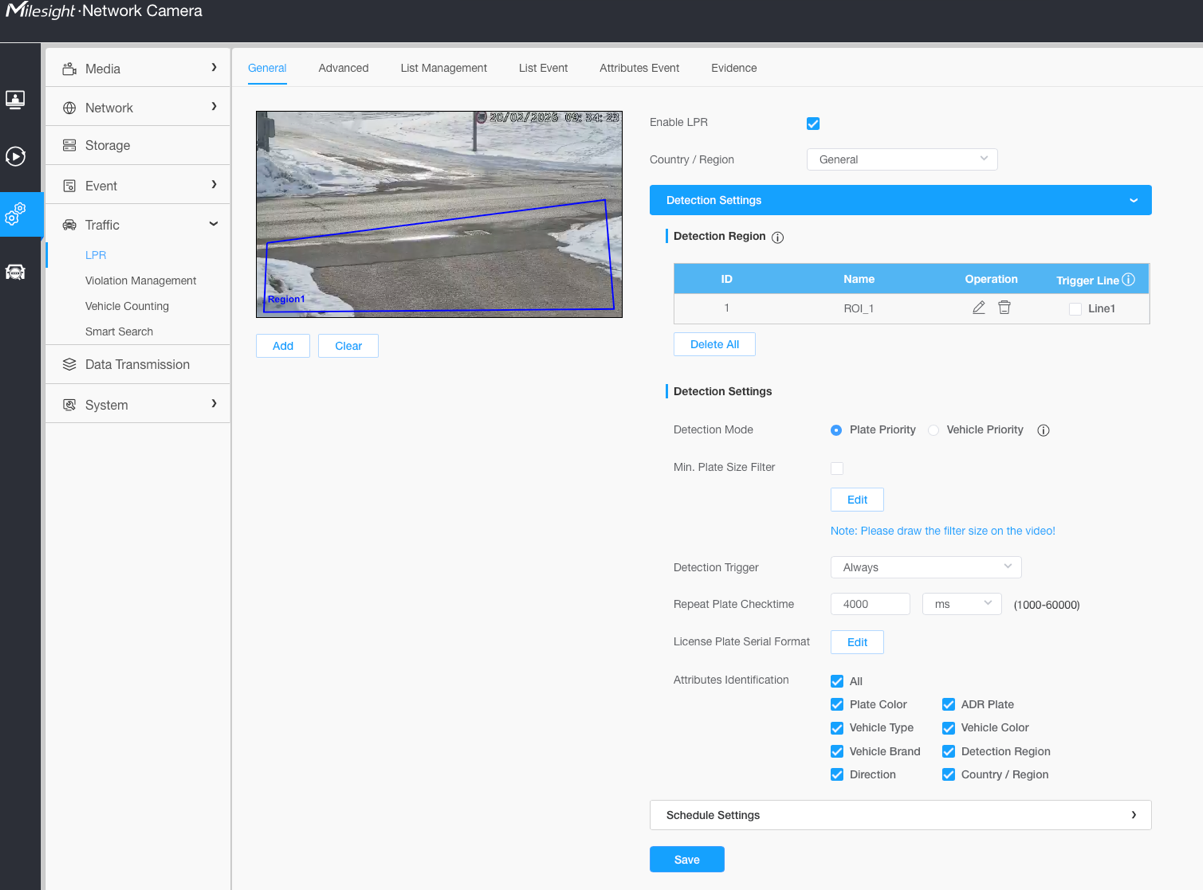The height and width of the screenshot is (890, 1203).
Task: Click the camera video preview image
Action: (x=439, y=214)
